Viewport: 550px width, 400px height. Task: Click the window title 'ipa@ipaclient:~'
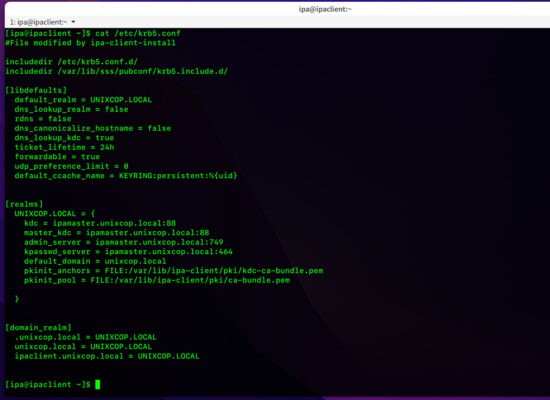click(x=325, y=9)
